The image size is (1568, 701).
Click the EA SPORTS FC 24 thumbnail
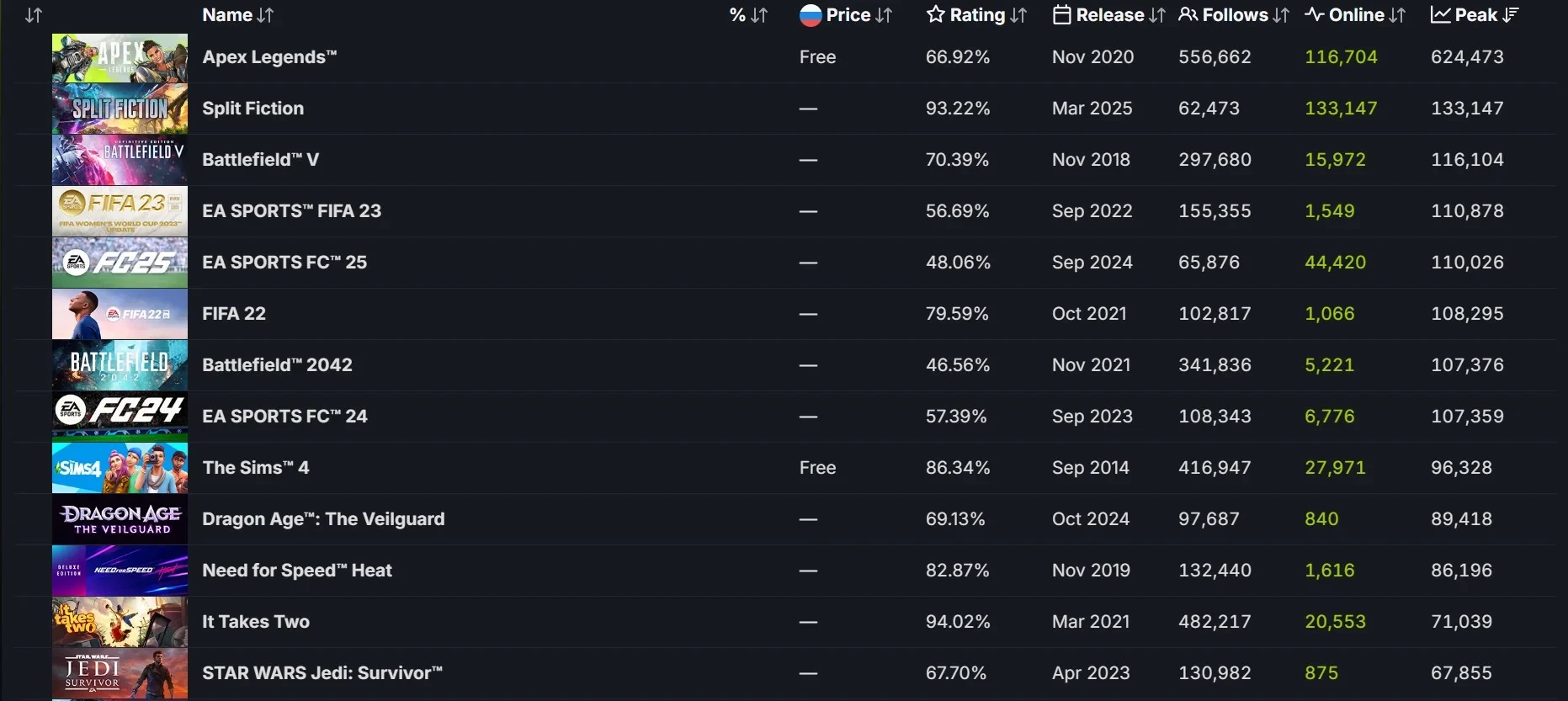(x=120, y=417)
